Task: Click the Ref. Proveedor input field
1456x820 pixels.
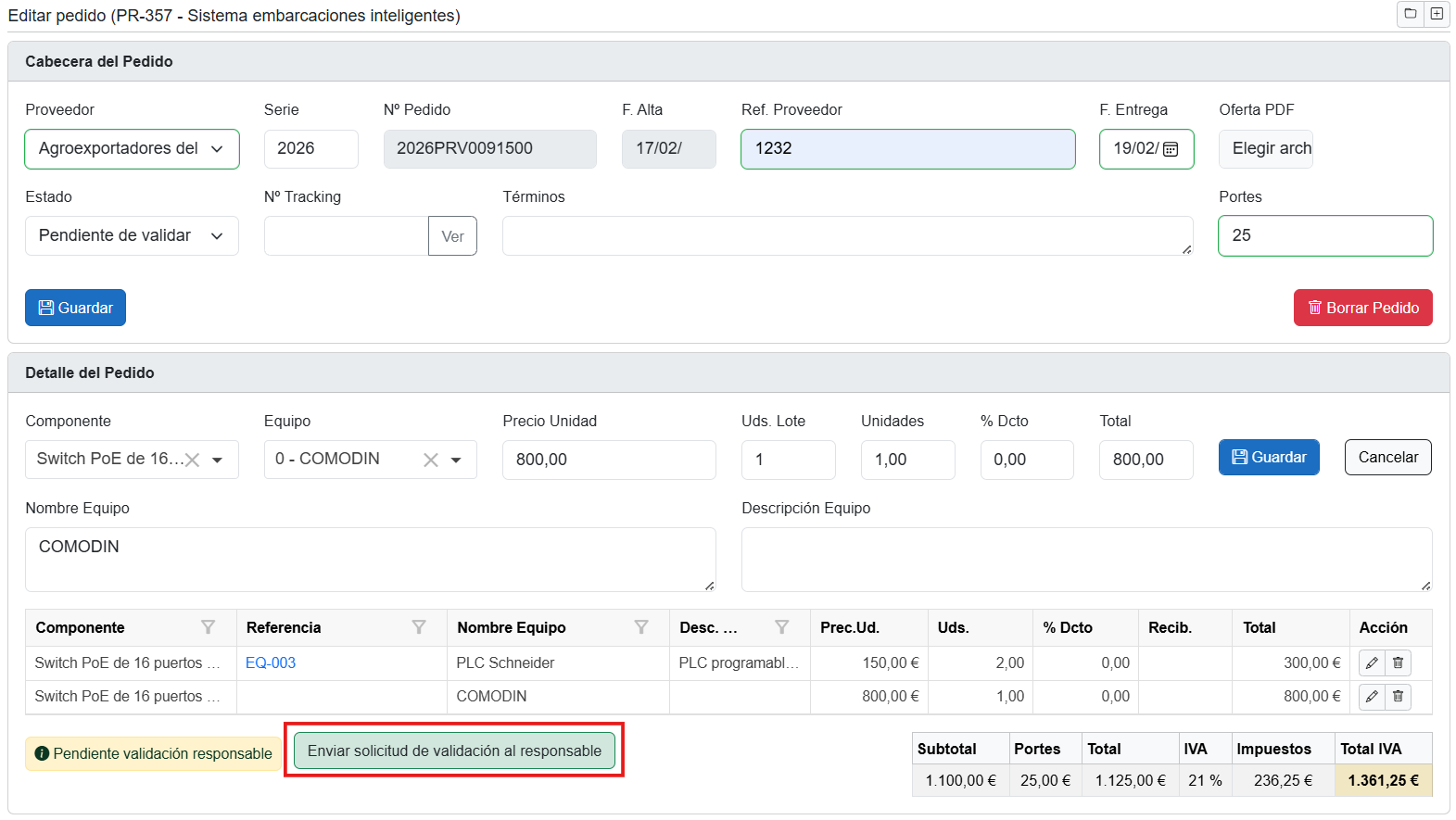Action: point(907,149)
